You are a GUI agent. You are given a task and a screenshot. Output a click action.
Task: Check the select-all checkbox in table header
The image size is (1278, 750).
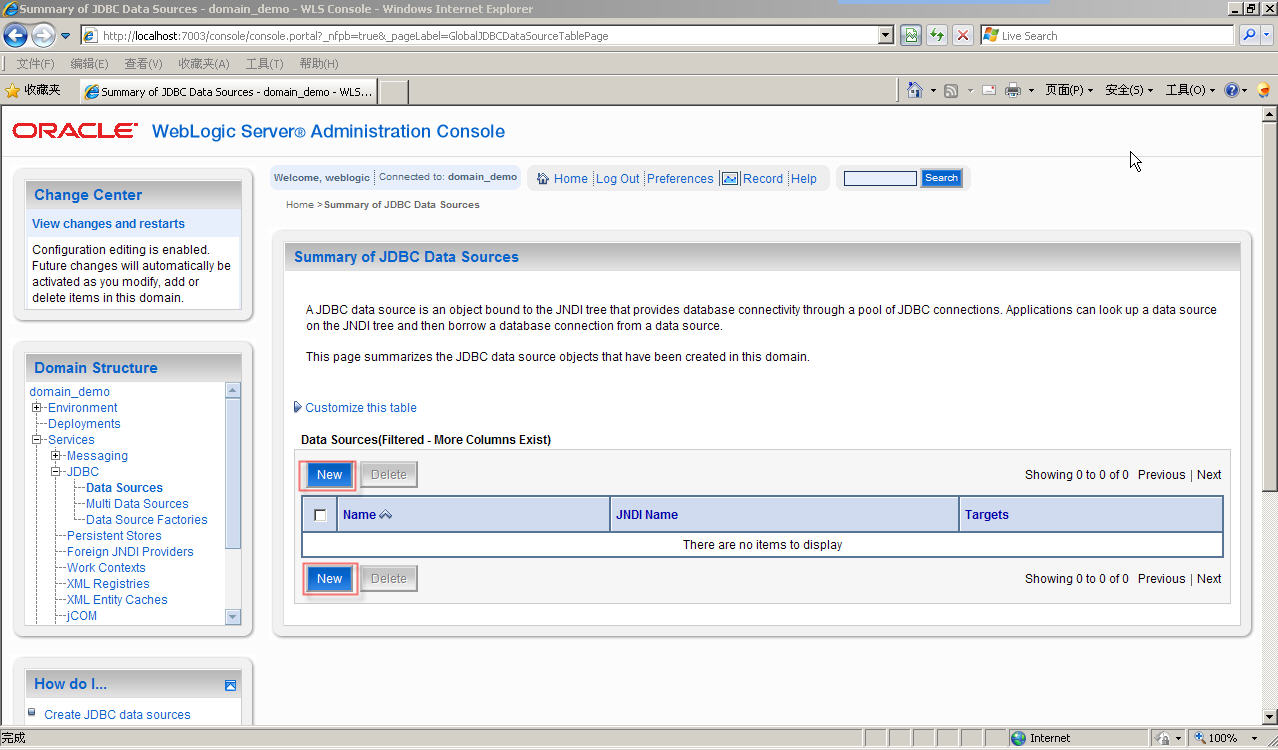pyautogui.click(x=320, y=515)
